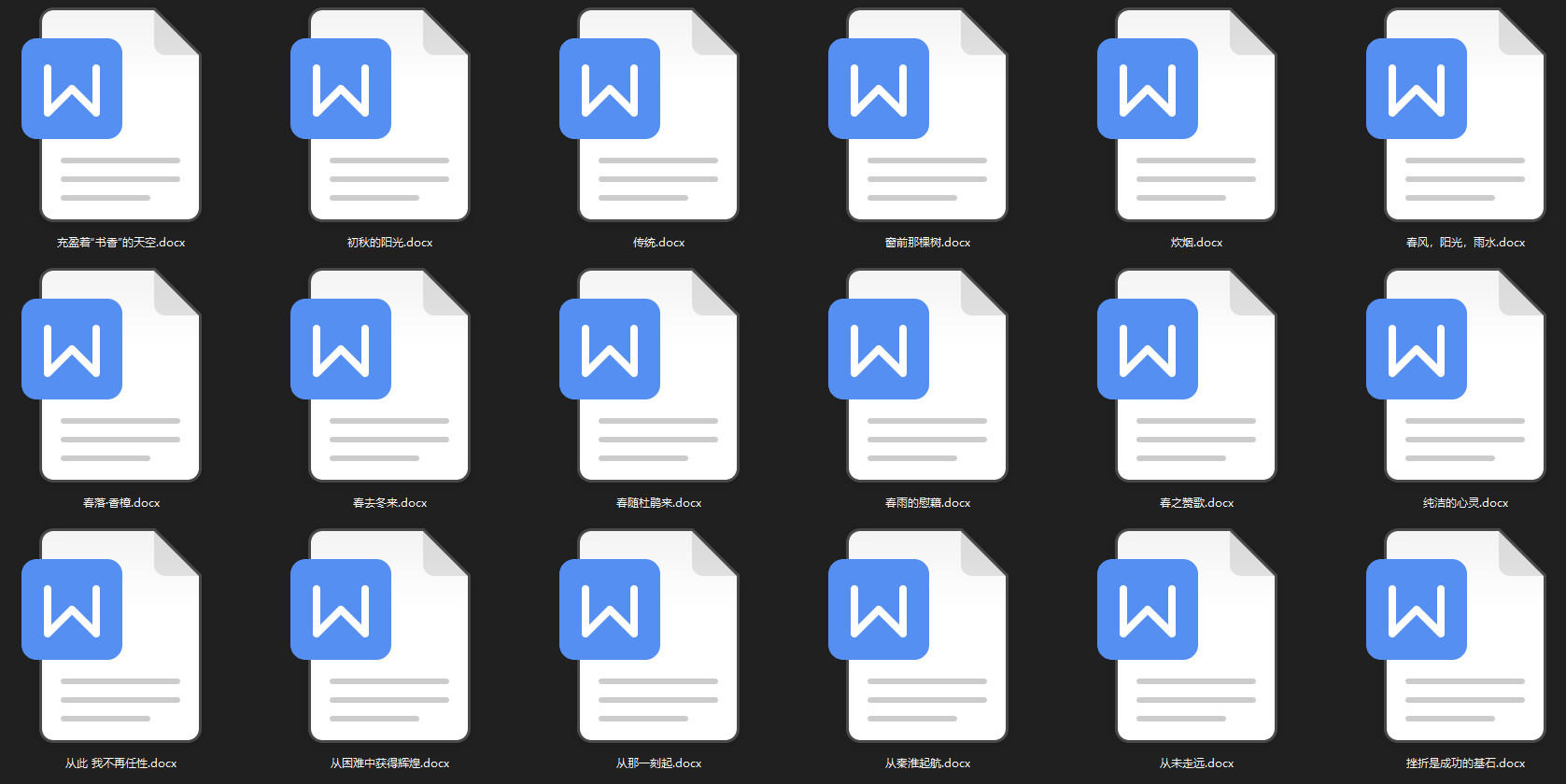1566x784 pixels.
Task: Click the file name label 挫折是成功的基石.docx
Action: 1466,763
